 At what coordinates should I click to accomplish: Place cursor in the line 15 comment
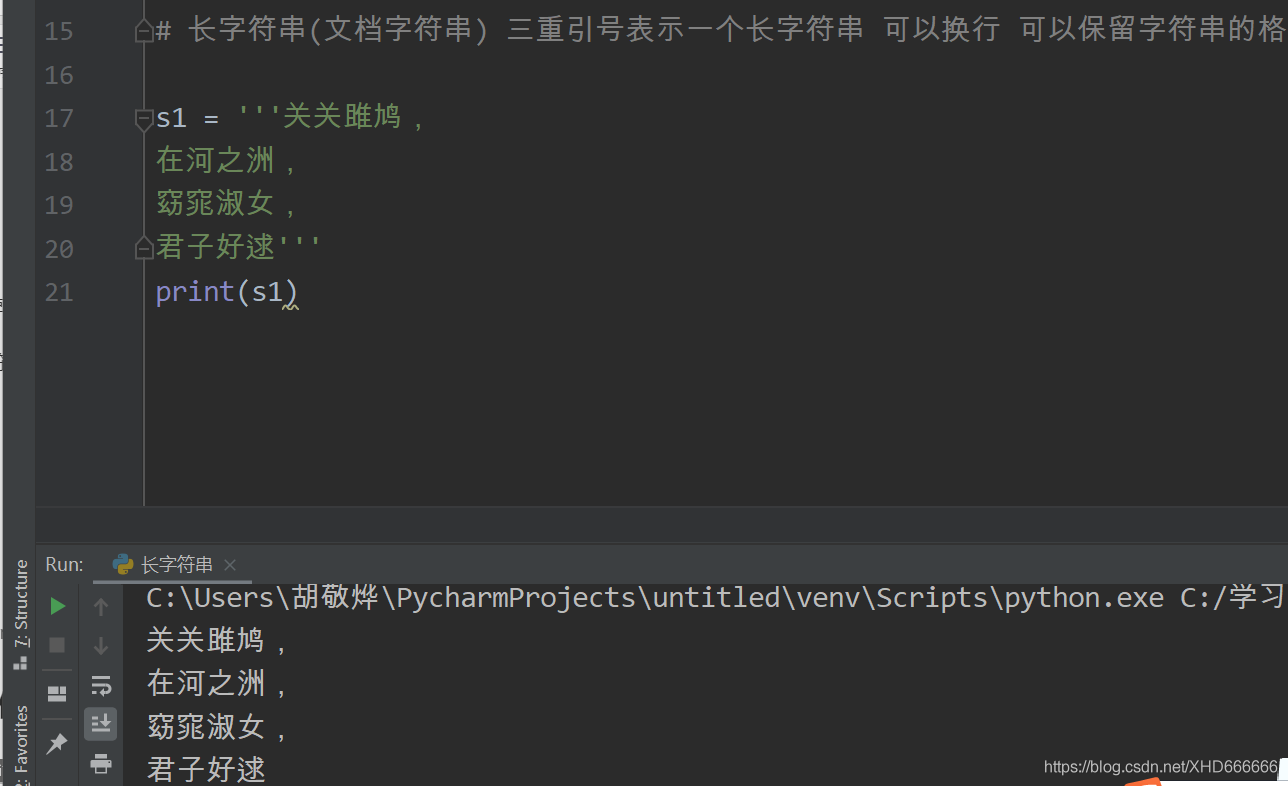pos(721,30)
